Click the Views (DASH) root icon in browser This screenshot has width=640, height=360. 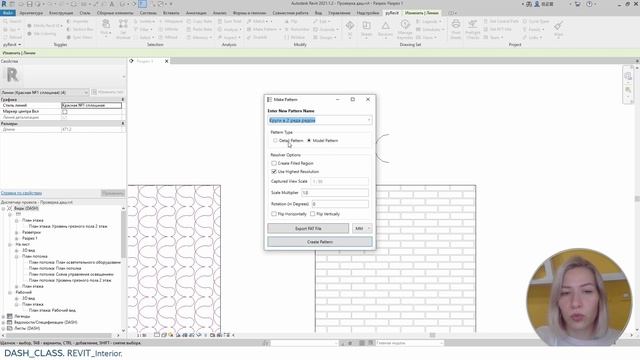click(10, 208)
